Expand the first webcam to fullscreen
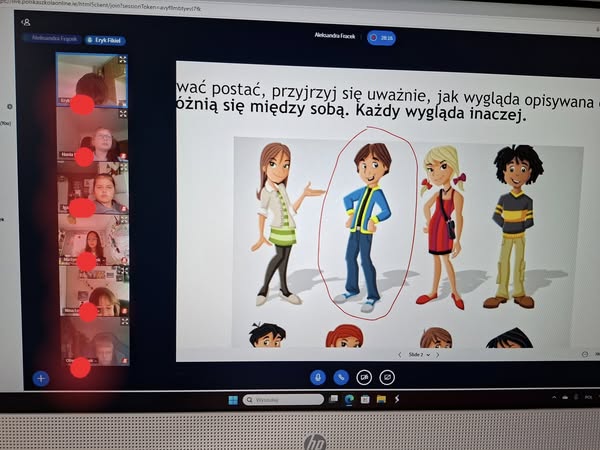This screenshot has width=600, height=450. (123, 60)
